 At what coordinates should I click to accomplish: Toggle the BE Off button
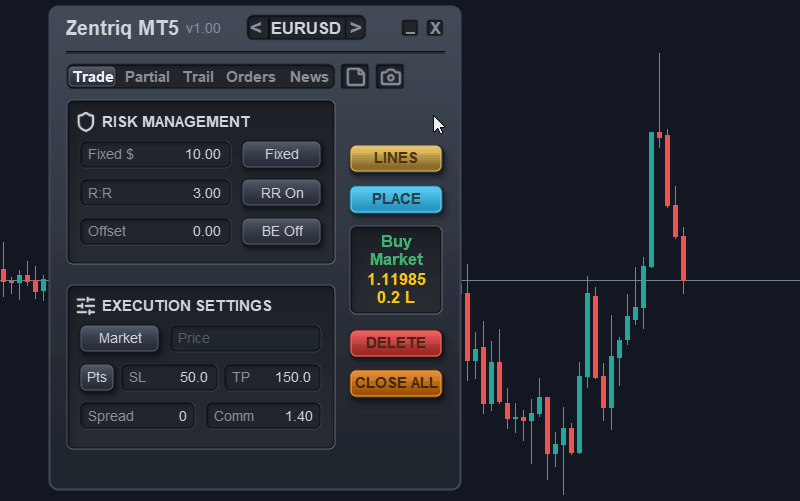point(282,232)
